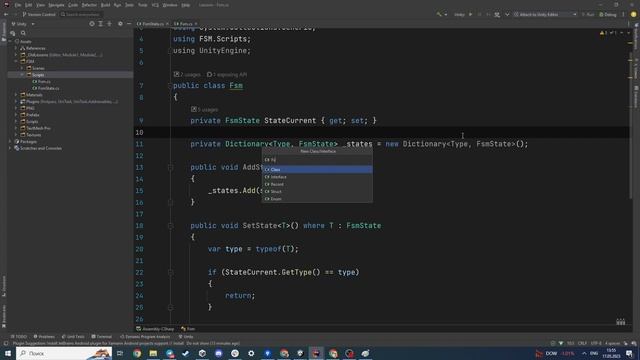Open the View menu
The height and width of the screenshot is (360, 640).
40,5
